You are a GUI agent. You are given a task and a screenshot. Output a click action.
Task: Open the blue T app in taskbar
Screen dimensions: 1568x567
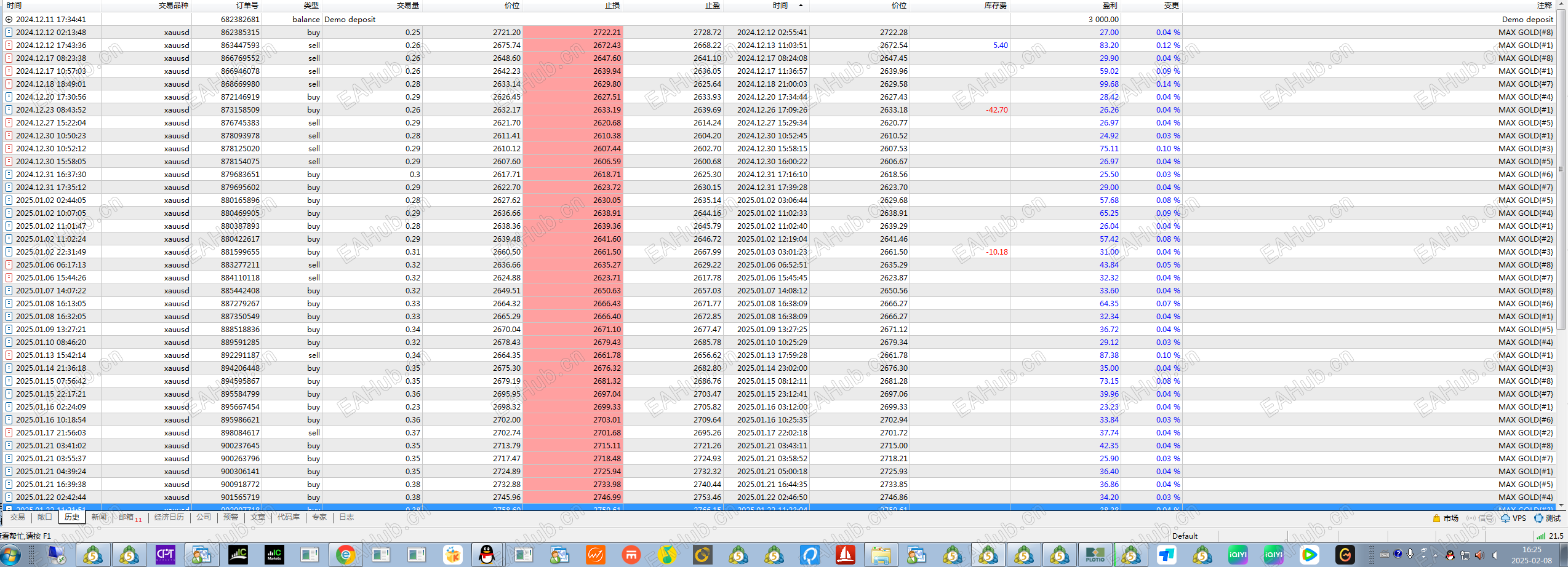[x=1166, y=555]
